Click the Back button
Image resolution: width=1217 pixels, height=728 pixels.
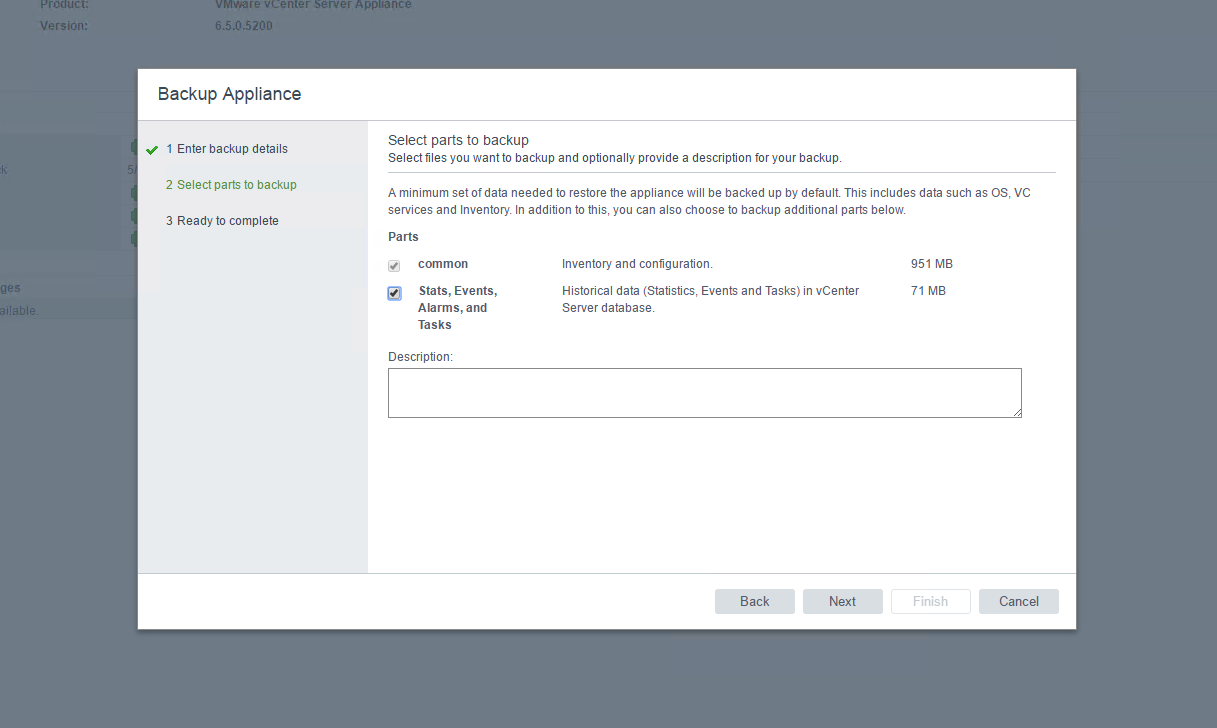point(755,601)
